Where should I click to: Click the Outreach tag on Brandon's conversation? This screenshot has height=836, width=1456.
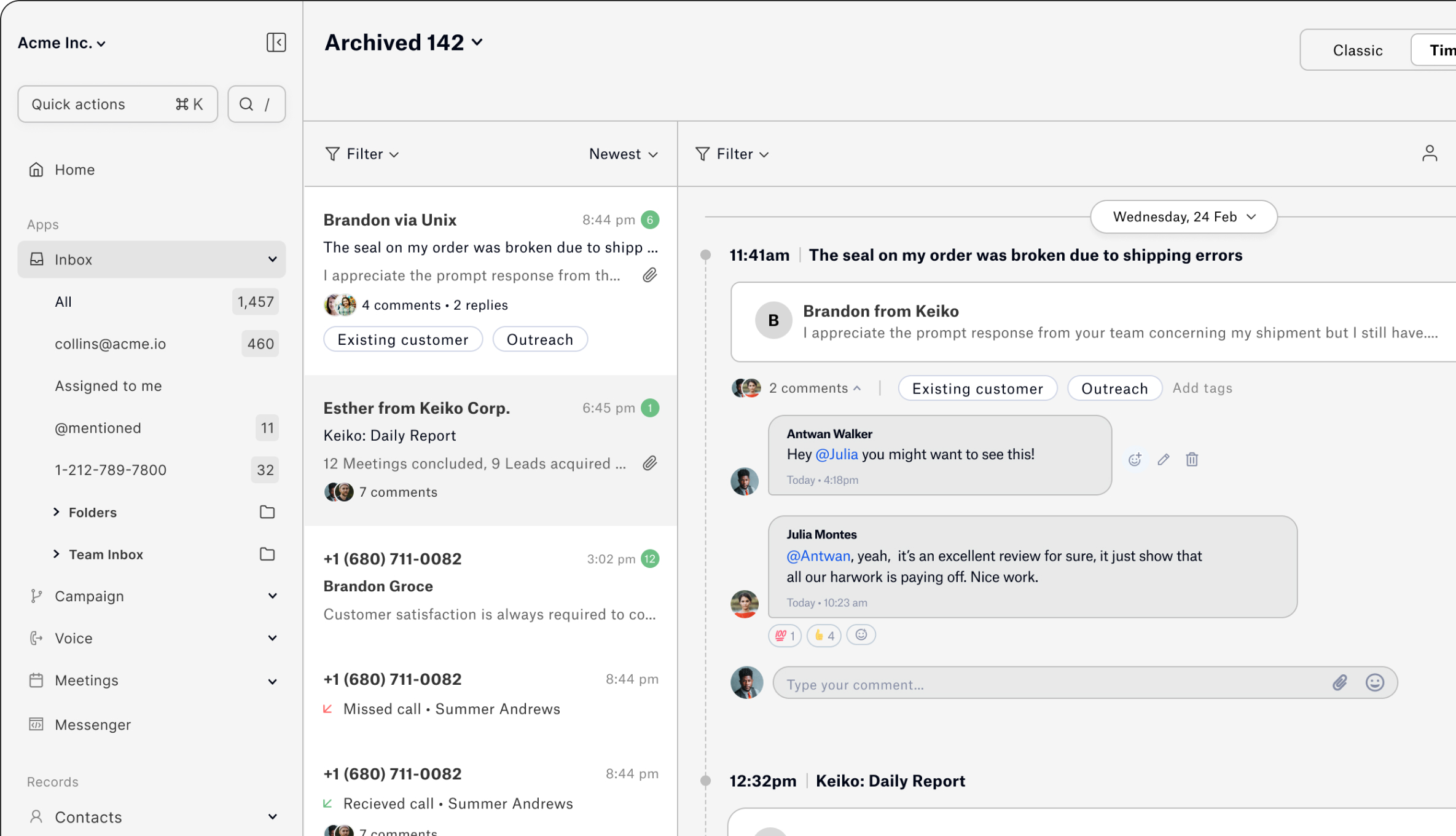[x=539, y=339]
